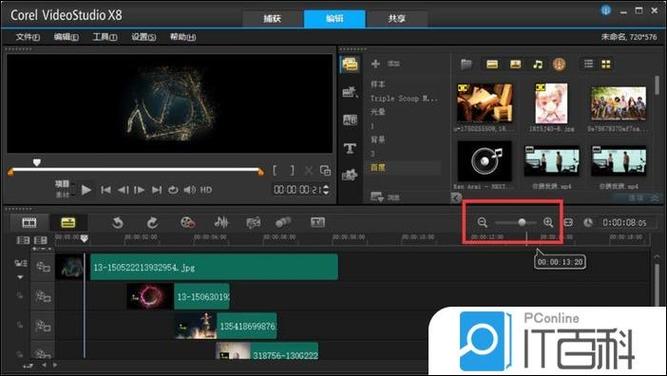Click the Redo arrow in timeline toolbar
The width and height of the screenshot is (667, 376).
coord(152,222)
